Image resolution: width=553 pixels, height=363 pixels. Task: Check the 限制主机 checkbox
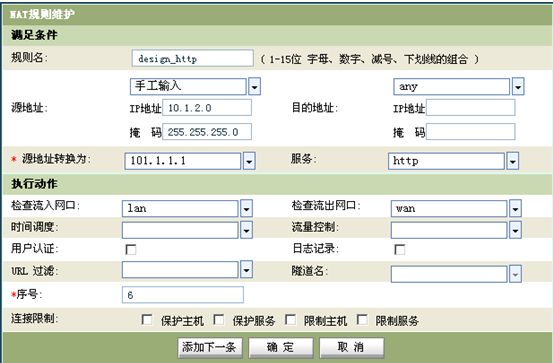point(290,320)
